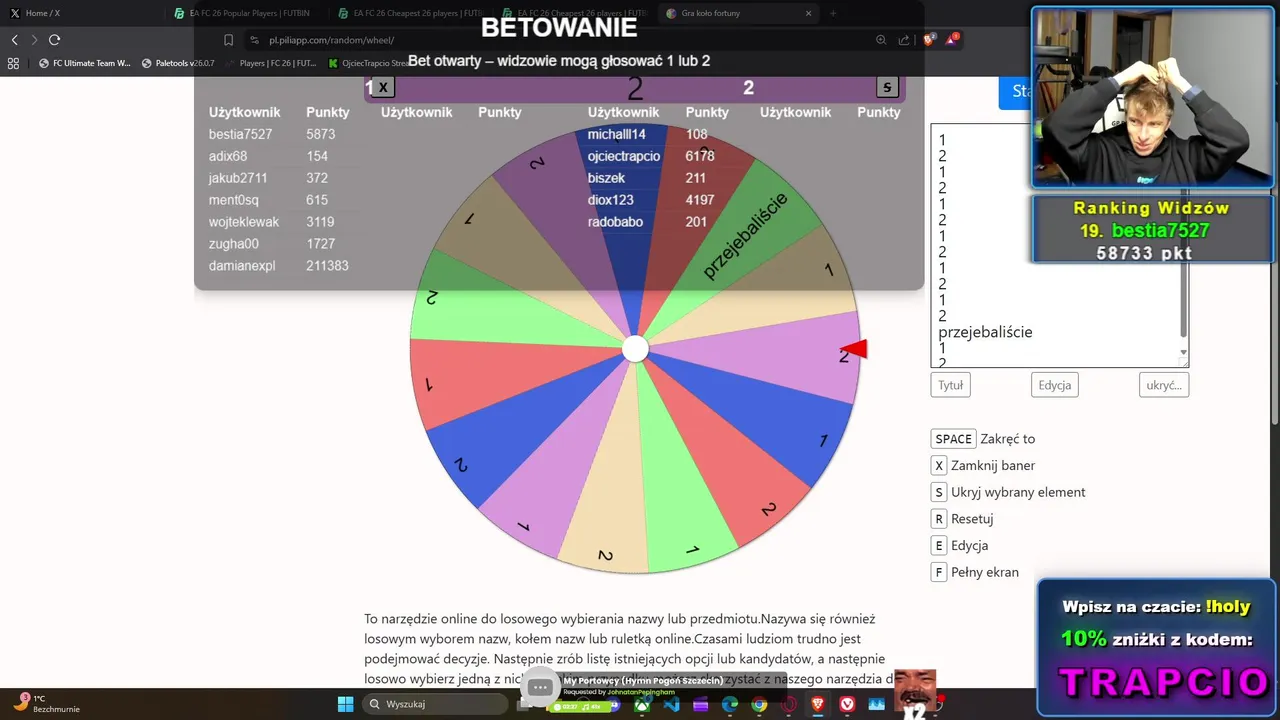Select the Gra koło fortuny tab
The image size is (1280, 720).
[738, 13]
